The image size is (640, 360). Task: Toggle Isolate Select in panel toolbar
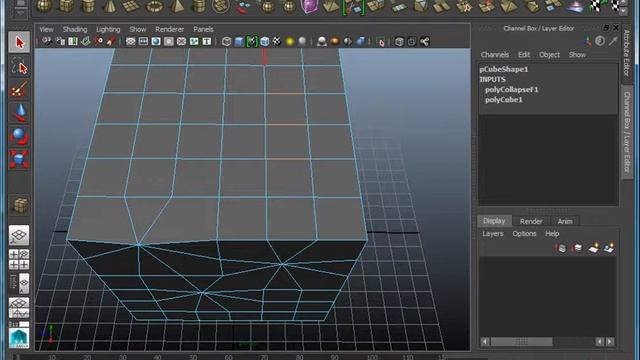[x=381, y=41]
